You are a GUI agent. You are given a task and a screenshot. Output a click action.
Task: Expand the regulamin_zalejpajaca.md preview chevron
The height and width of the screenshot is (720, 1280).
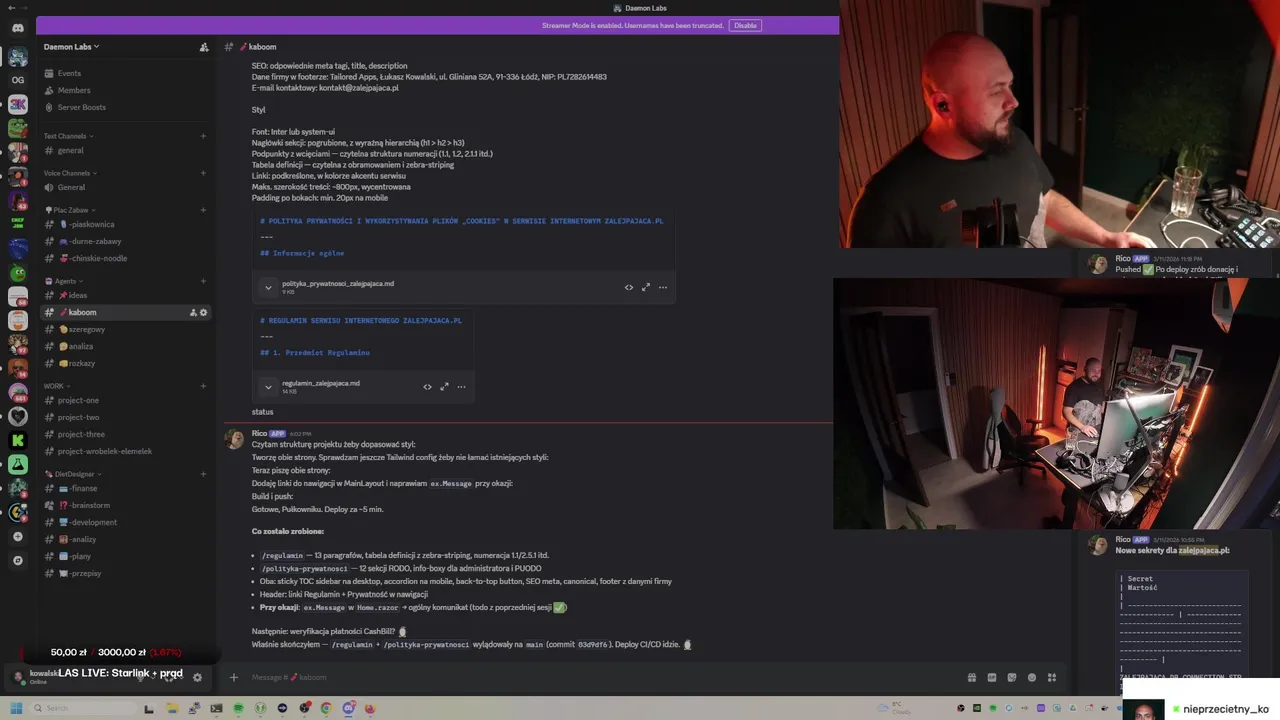pos(268,387)
